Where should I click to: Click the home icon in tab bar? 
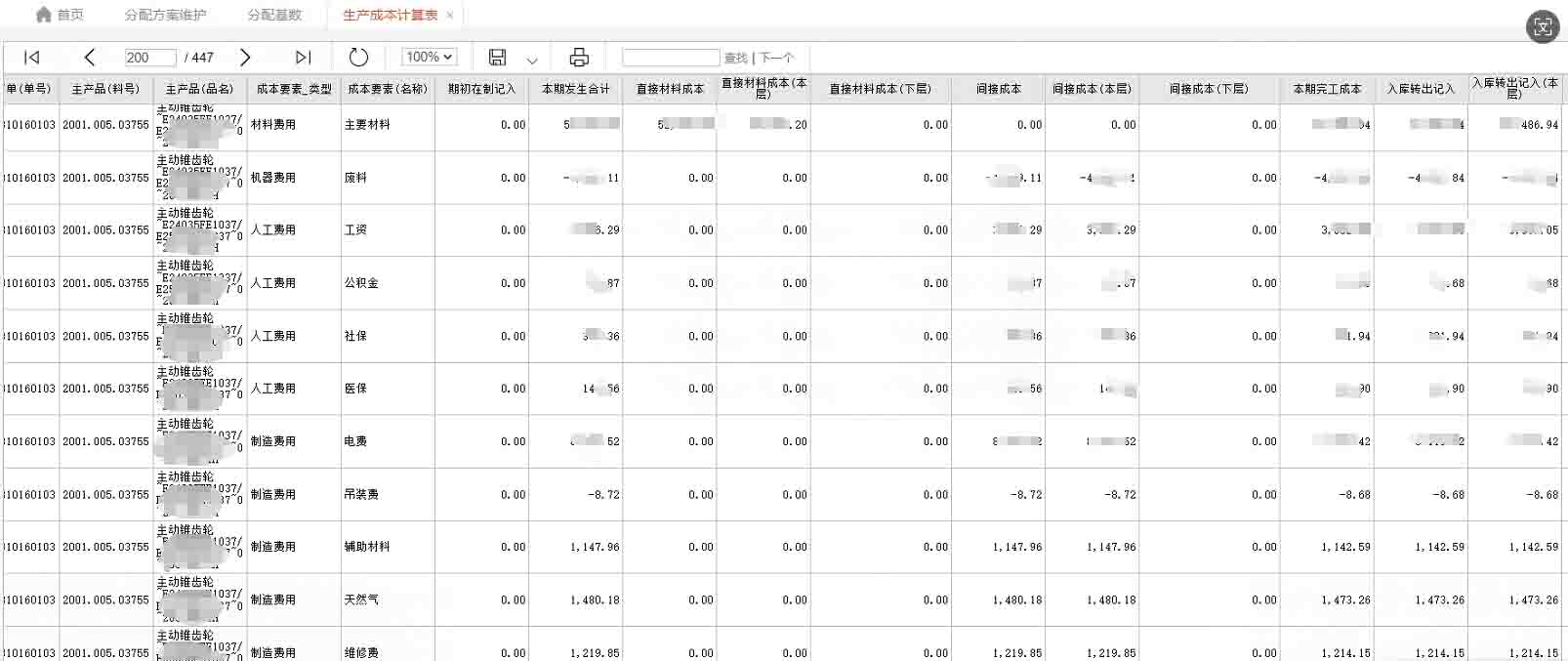[x=43, y=15]
